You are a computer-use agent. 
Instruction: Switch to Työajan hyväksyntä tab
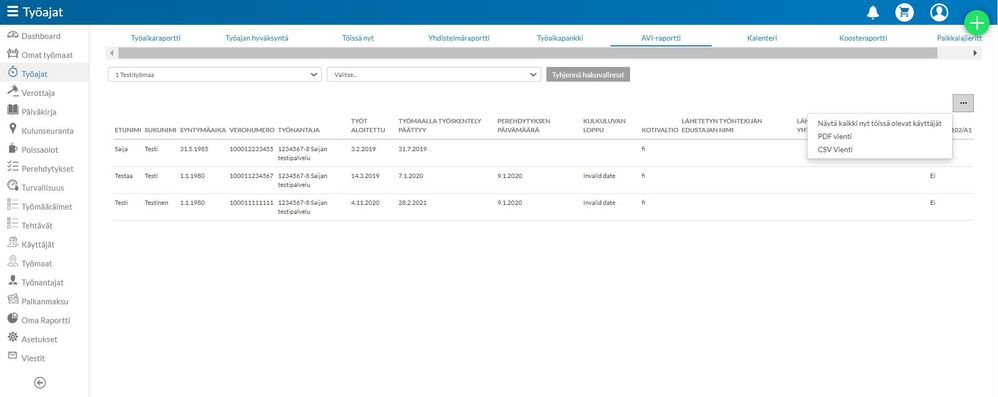tap(257, 38)
